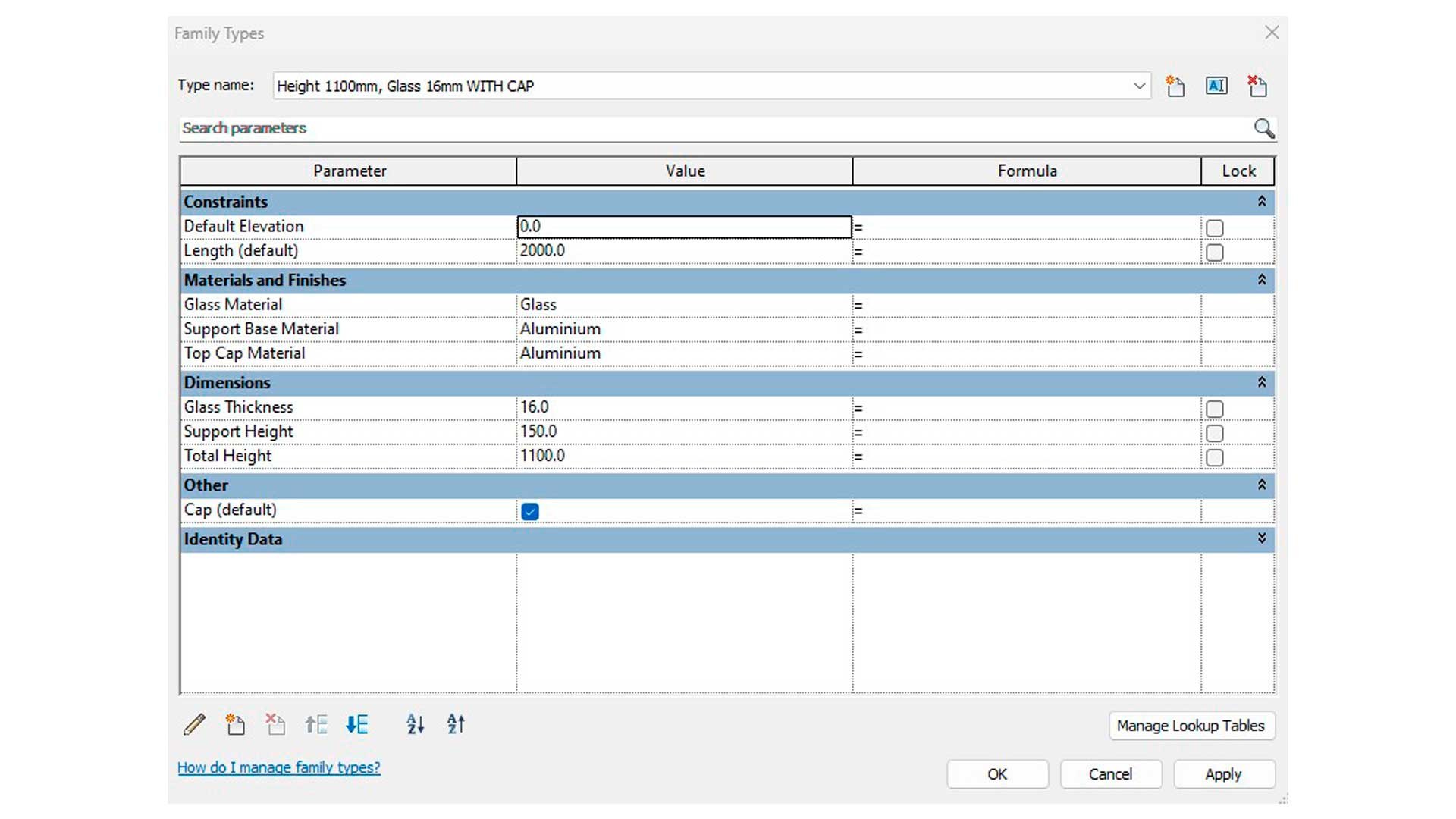
Task: Click the New Parameter icon in bottom toolbar
Action: coord(235,725)
